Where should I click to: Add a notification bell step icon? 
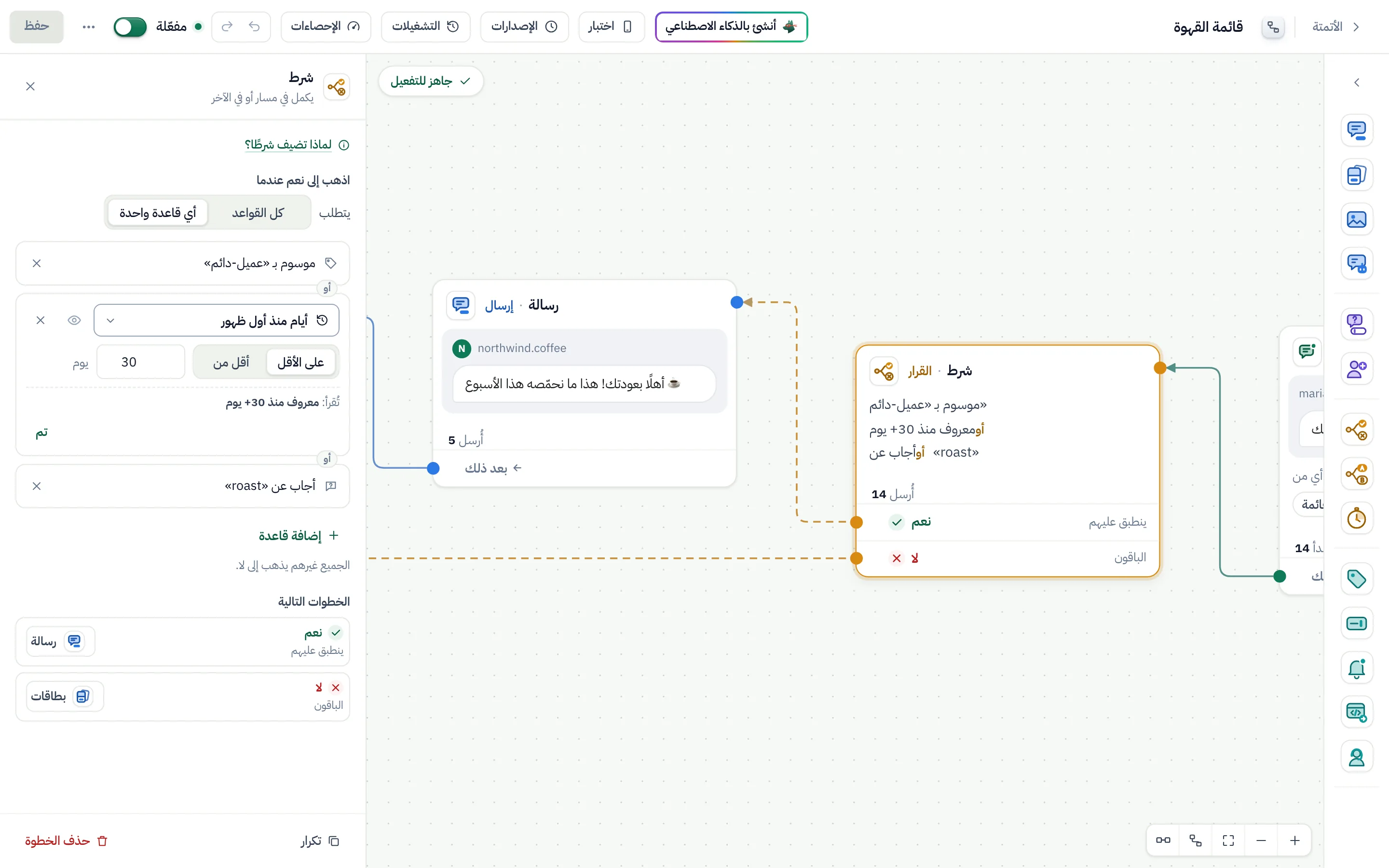[1356, 668]
